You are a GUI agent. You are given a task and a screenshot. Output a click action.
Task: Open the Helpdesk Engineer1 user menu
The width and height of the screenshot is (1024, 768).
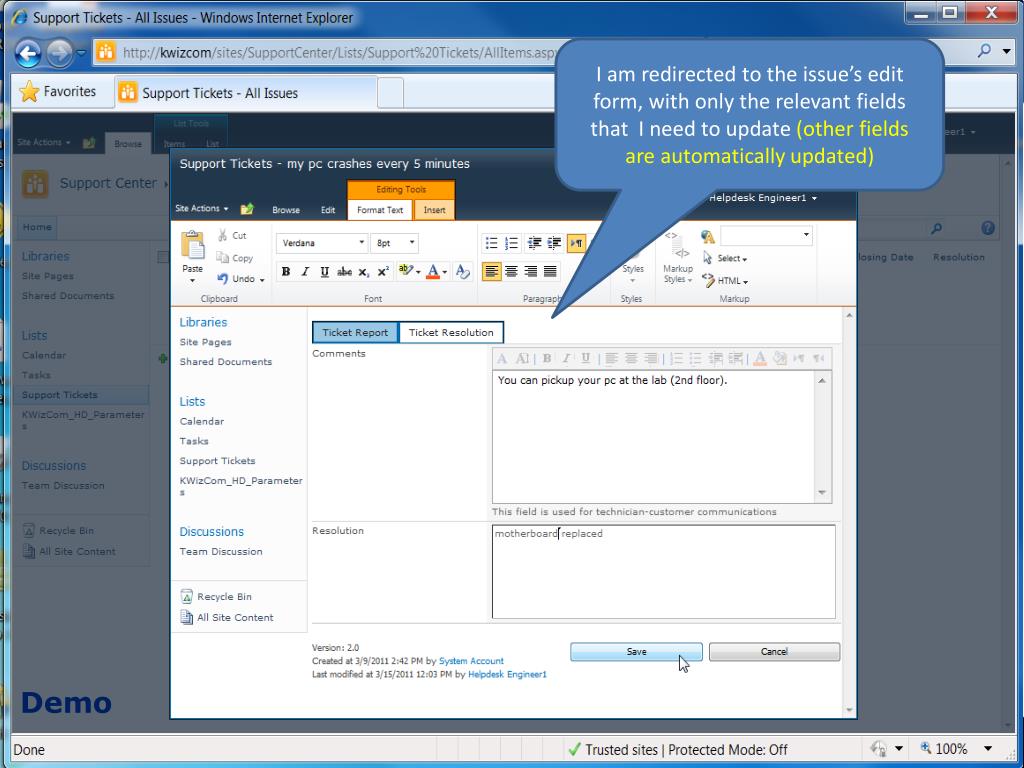763,198
